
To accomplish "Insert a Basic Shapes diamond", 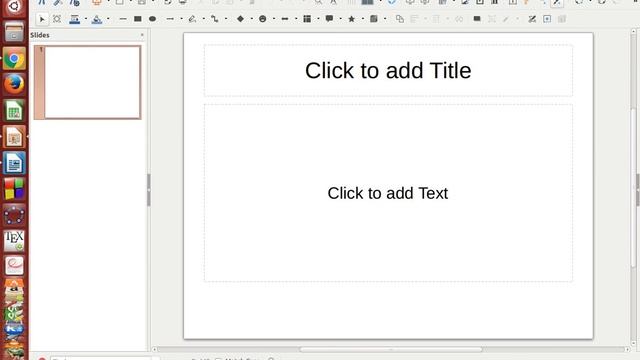I will pos(240,19).
